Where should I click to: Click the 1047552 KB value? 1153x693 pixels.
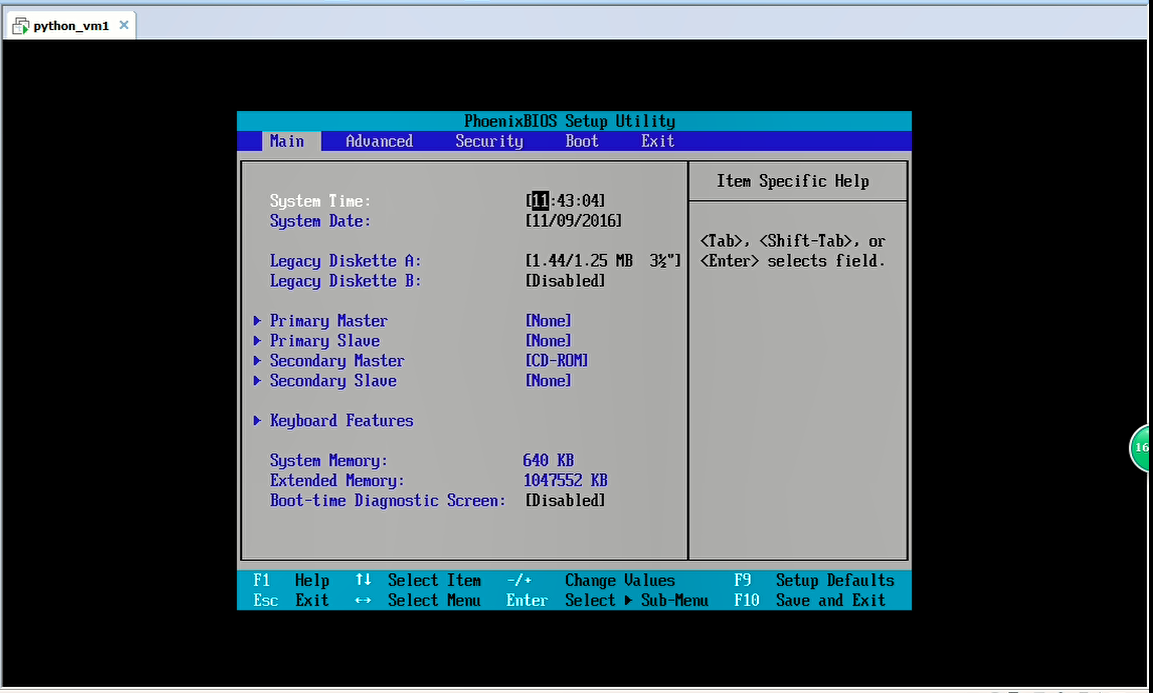click(x=565, y=480)
